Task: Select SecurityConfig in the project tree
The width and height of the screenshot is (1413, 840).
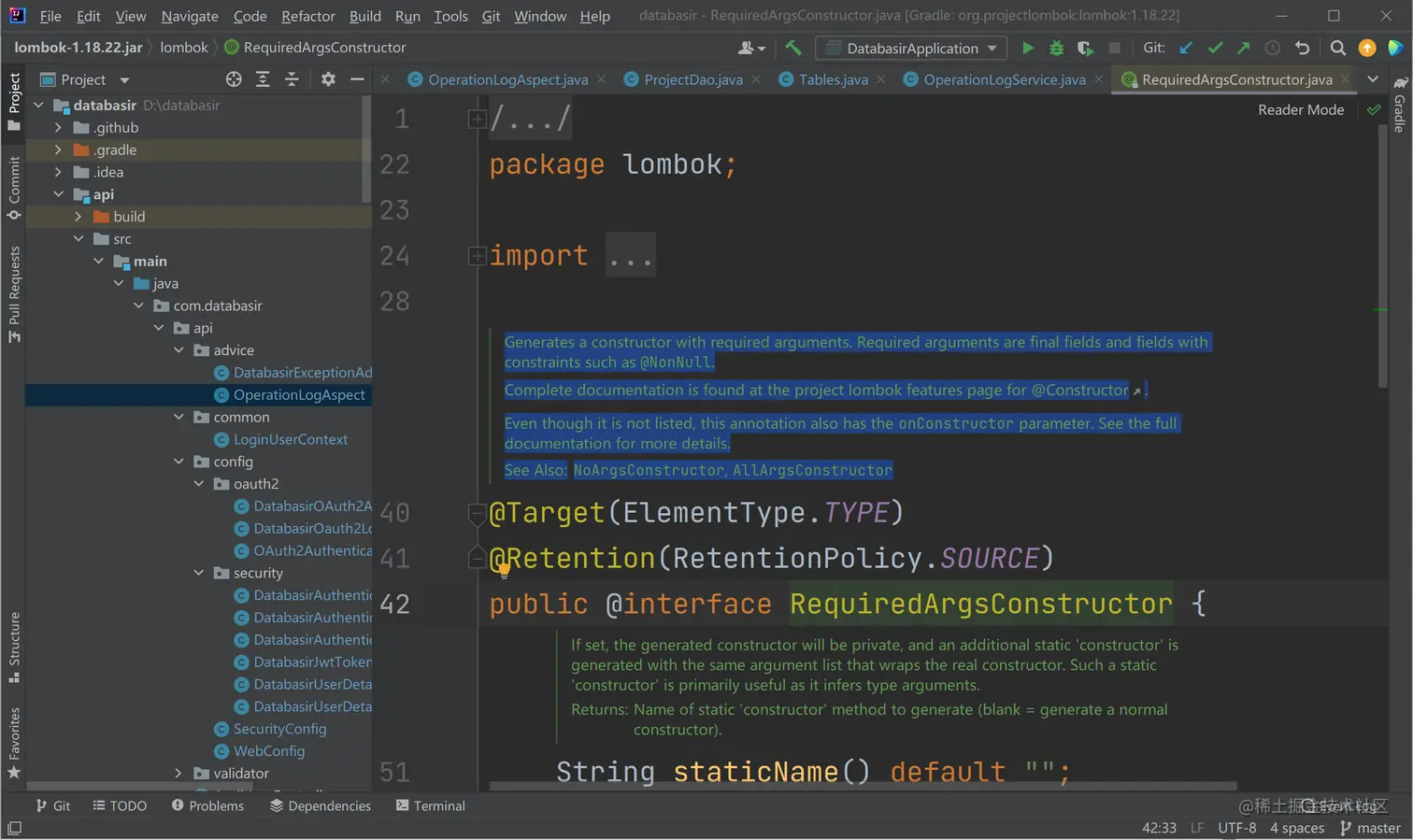Action: click(279, 729)
